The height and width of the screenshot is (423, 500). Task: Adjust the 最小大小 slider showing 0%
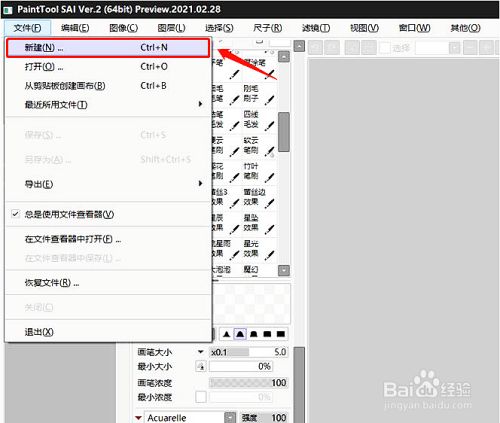[x=241, y=367]
